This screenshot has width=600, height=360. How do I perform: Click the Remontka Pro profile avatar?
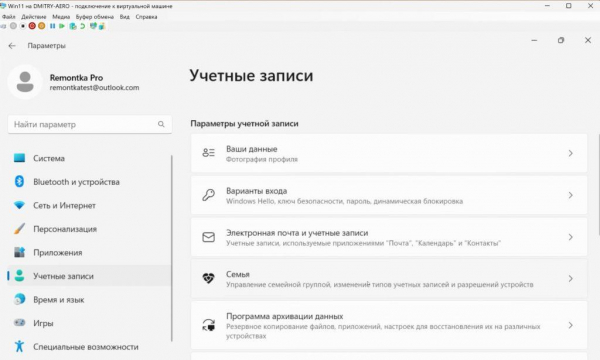coord(25,82)
